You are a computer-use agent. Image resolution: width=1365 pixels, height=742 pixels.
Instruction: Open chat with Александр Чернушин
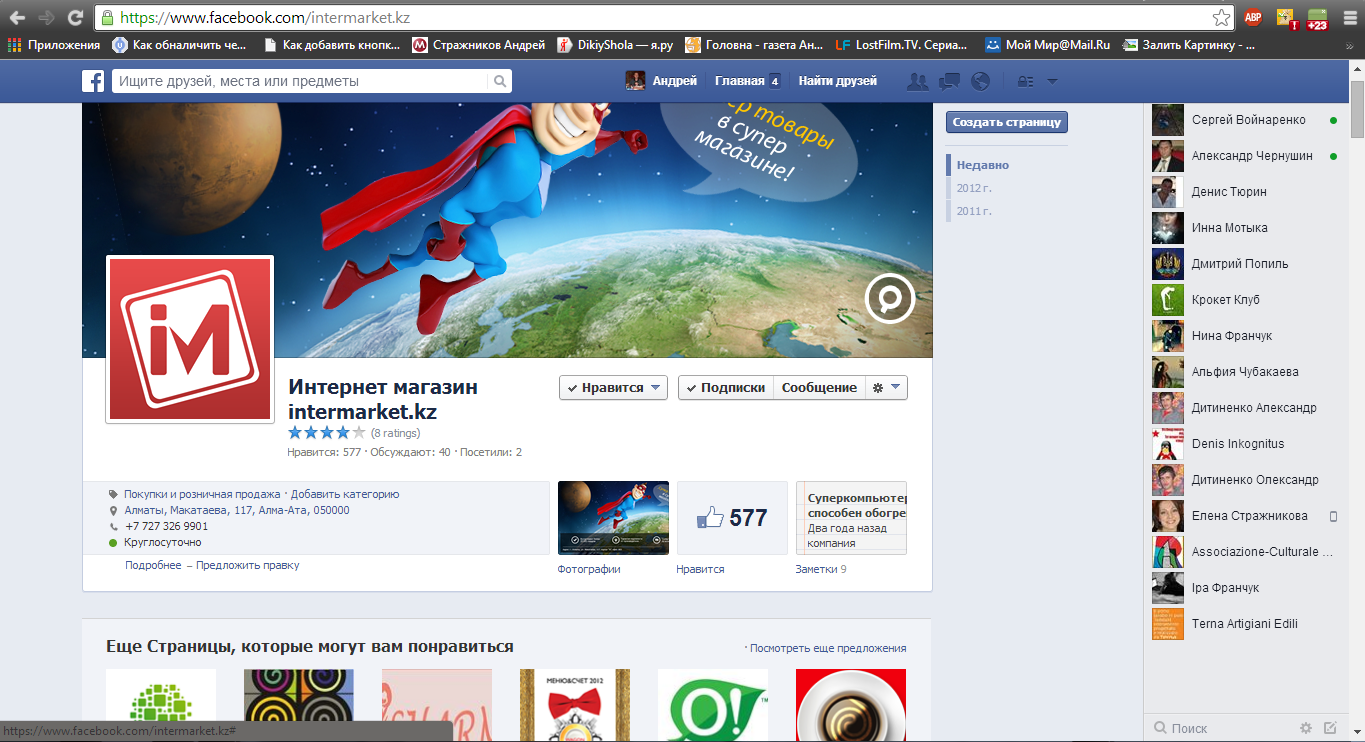coord(1244,156)
